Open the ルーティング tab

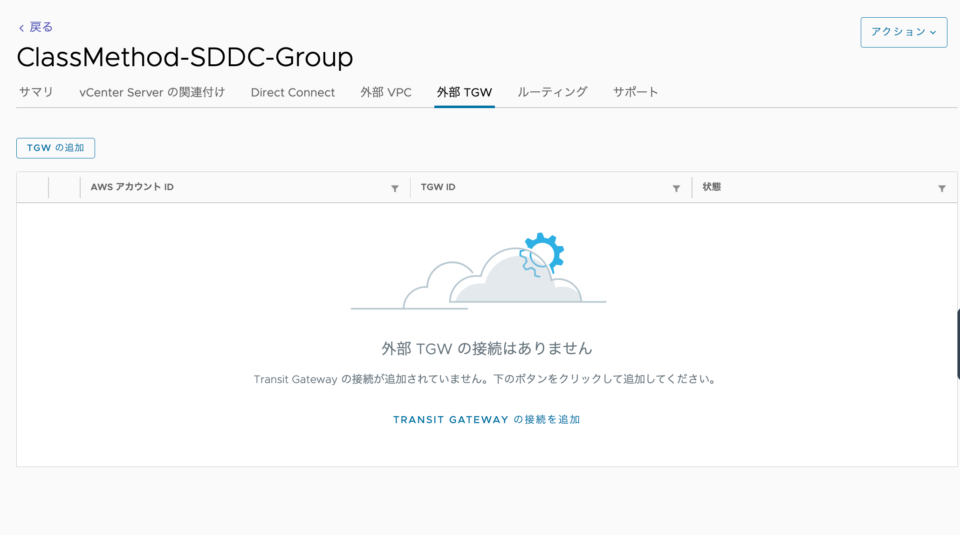tap(552, 92)
